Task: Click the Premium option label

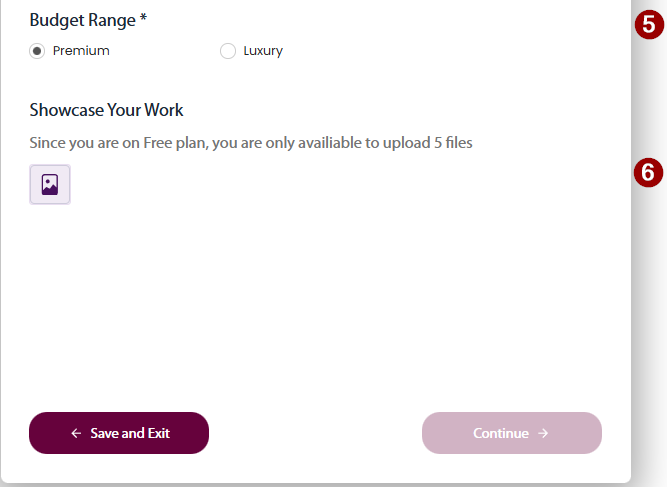Action: point(81,51)
